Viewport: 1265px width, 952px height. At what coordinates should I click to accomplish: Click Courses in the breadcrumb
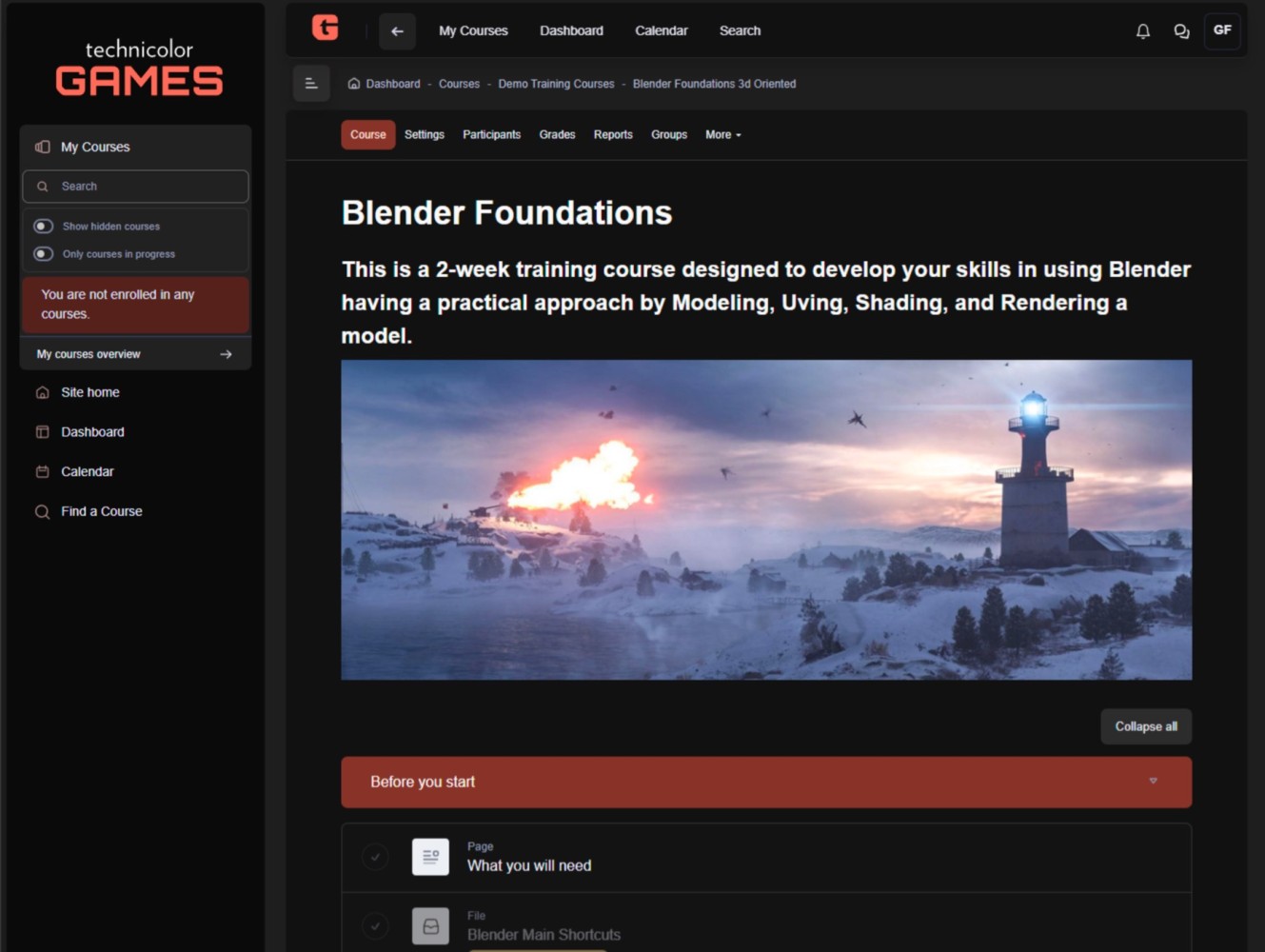coord(459,84)
